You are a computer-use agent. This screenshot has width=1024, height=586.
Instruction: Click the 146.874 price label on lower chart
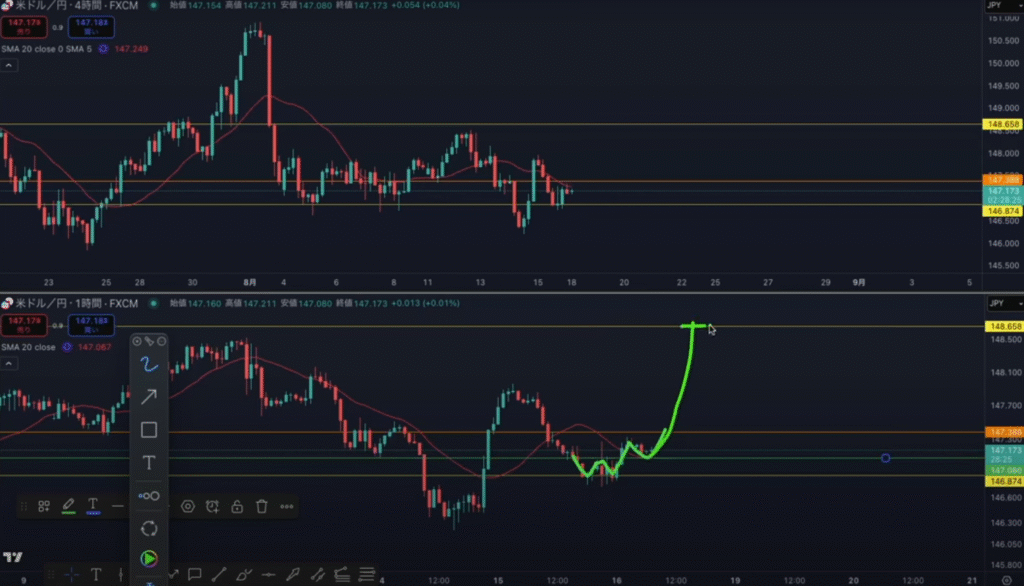tap(1004, 481)
